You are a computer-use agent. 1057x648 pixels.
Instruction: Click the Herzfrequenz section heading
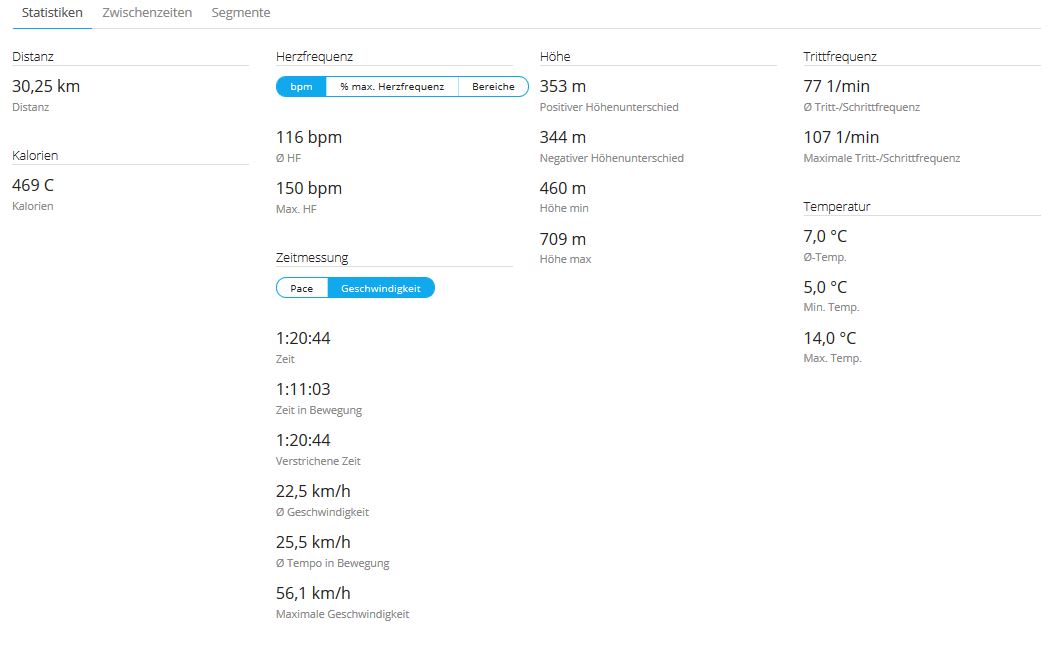click(x=314, y=57)
